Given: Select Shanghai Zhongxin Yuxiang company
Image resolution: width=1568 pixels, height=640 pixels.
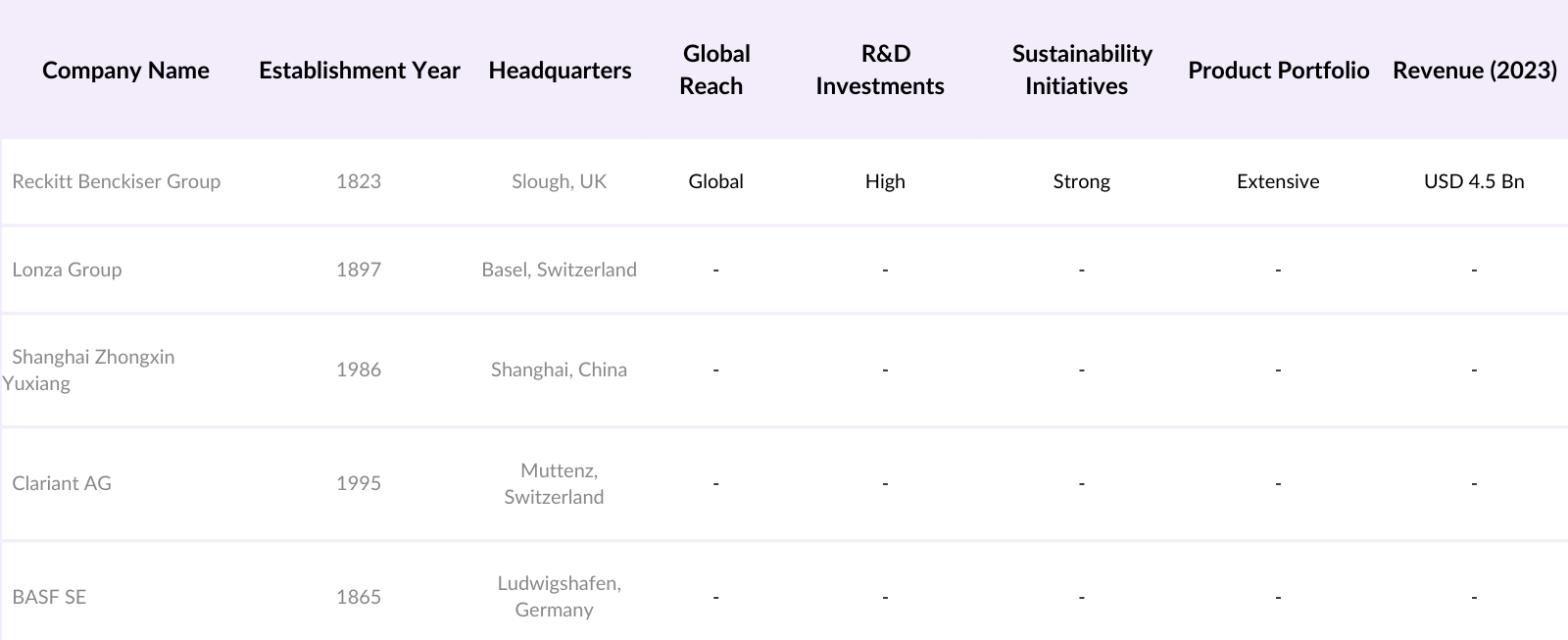Looking at the screenshot, I should pos(92,369).
